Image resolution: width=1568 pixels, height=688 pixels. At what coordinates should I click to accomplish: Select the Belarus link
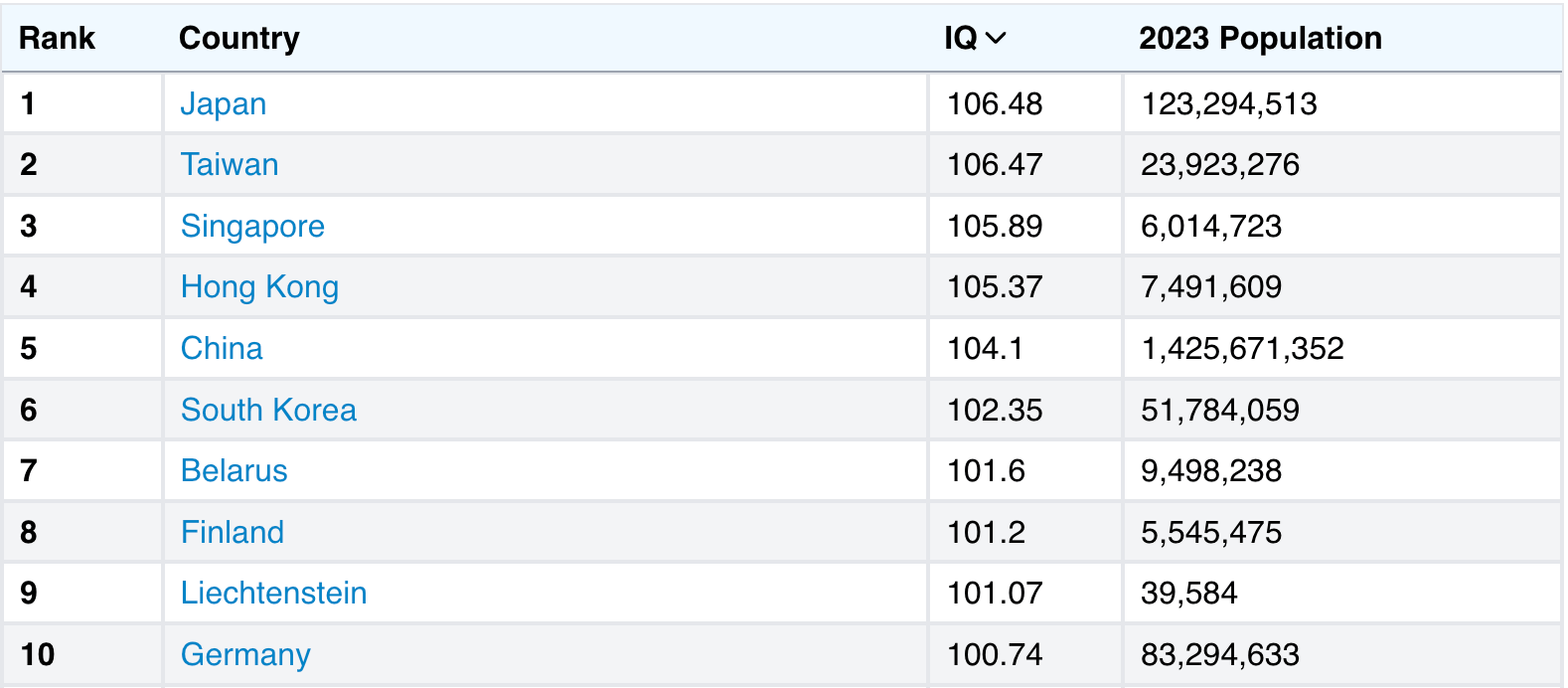[234, 470]
